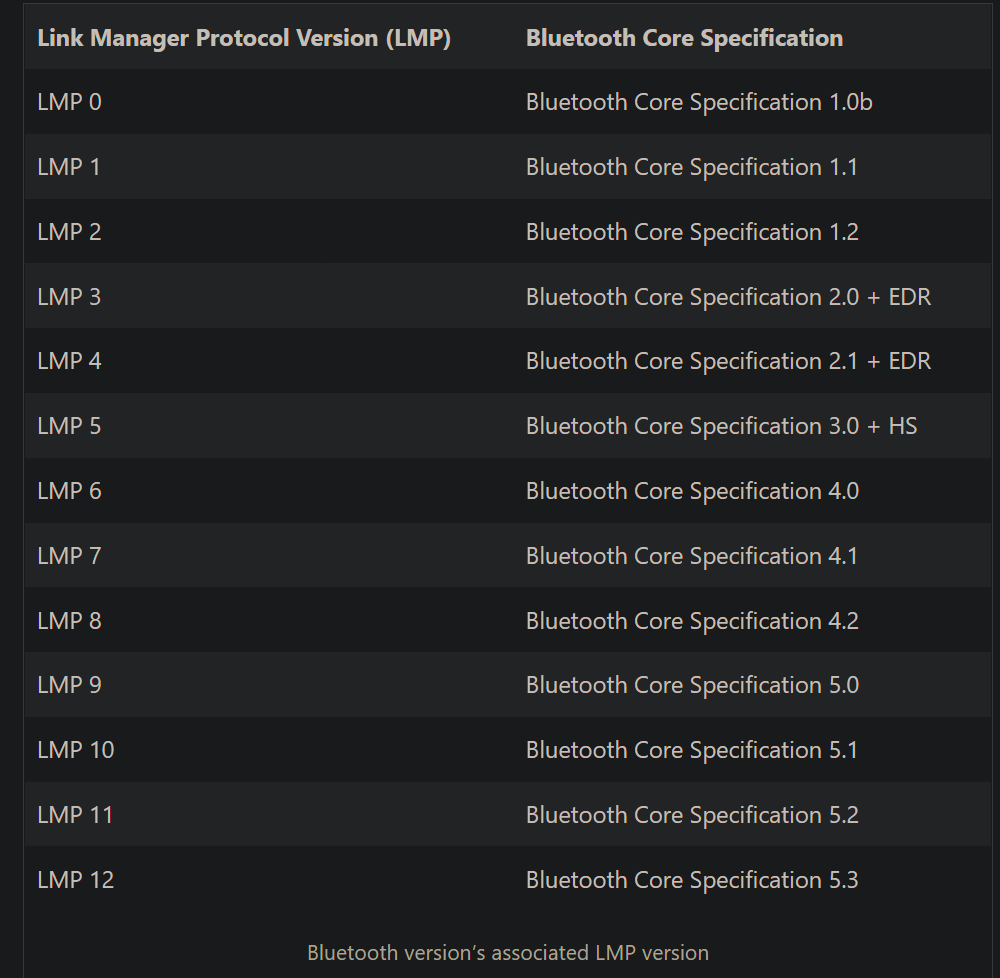Click Bluetooth Core Specification 4.1 entry

[692, 556]
